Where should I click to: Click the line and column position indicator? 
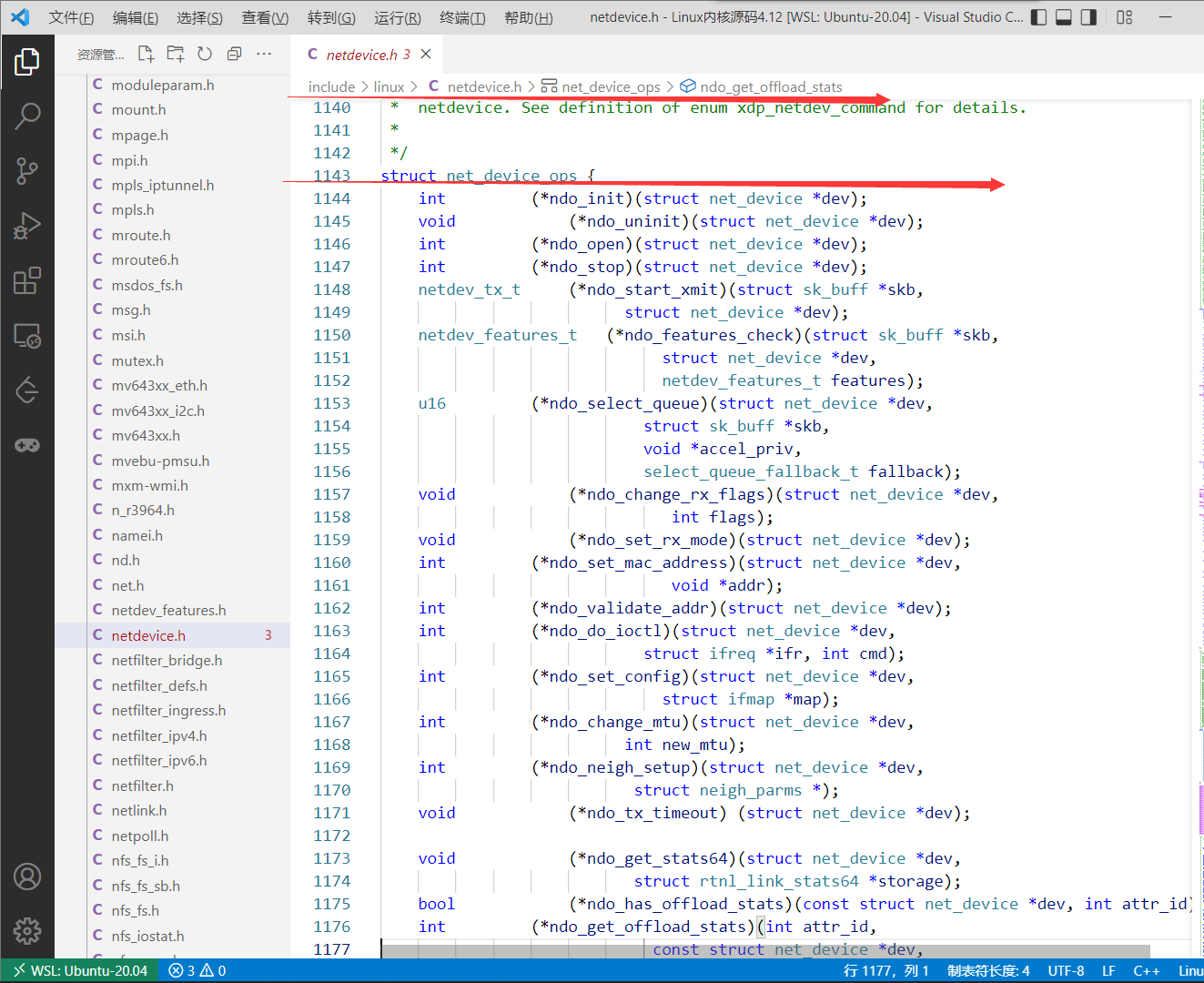point(886,970)
